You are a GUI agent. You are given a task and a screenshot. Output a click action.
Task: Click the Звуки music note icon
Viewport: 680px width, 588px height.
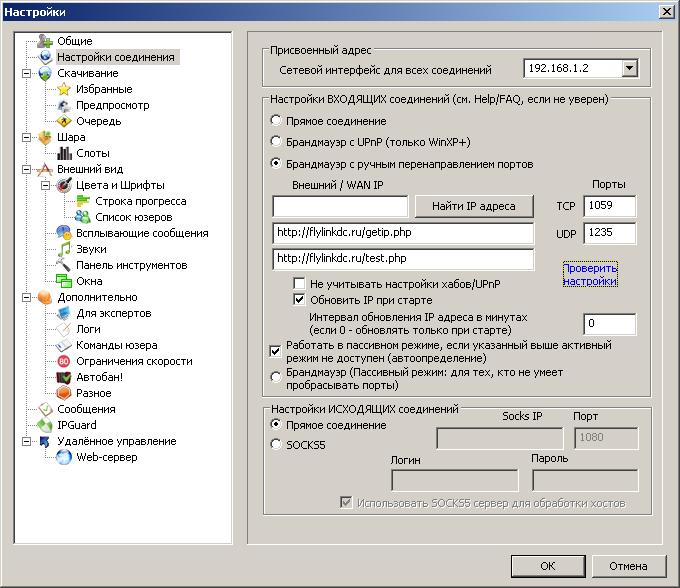pyautogui.click(x=64, y=249)
